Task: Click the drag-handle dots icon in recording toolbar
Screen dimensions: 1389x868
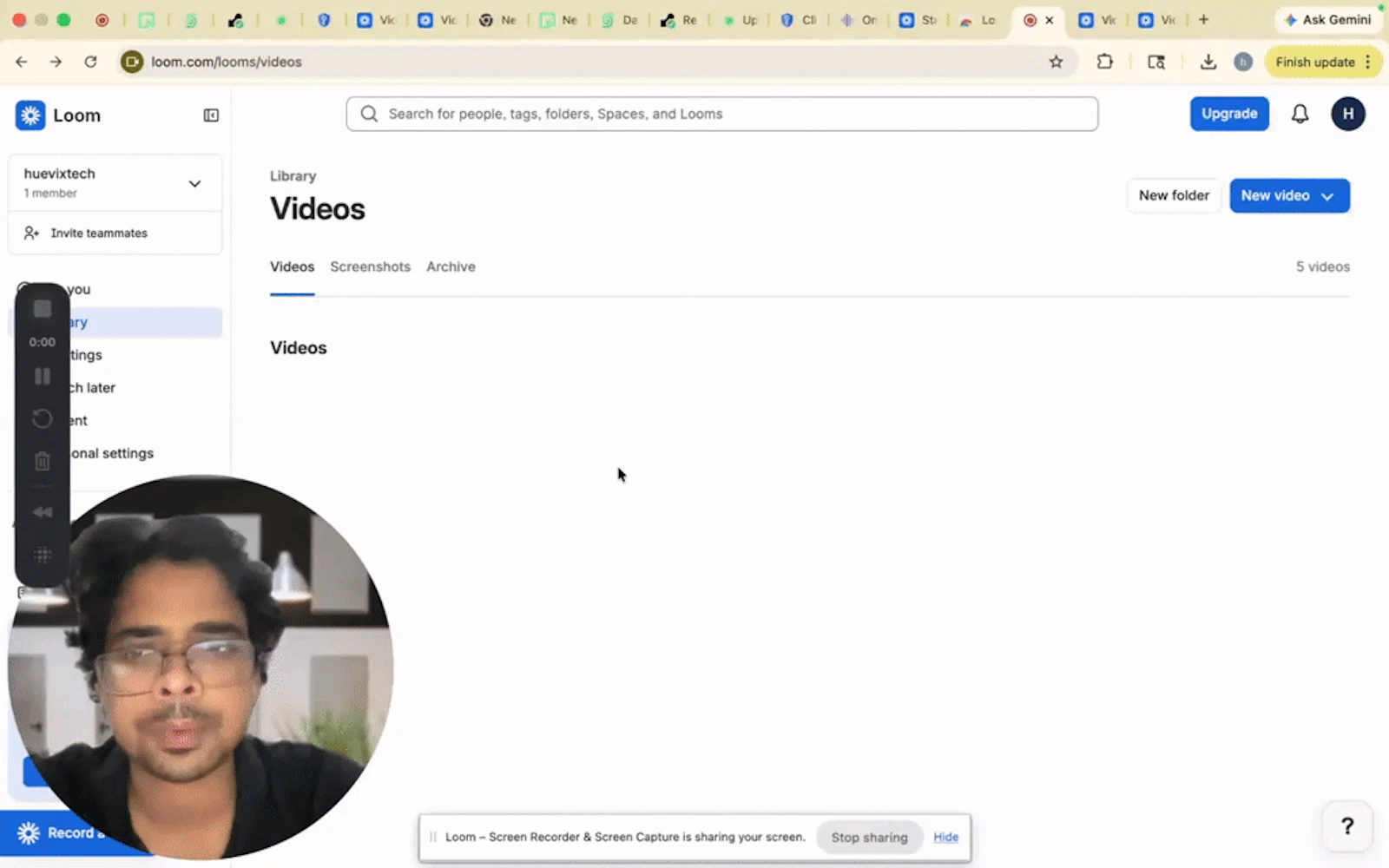Action: click(42, 555)
